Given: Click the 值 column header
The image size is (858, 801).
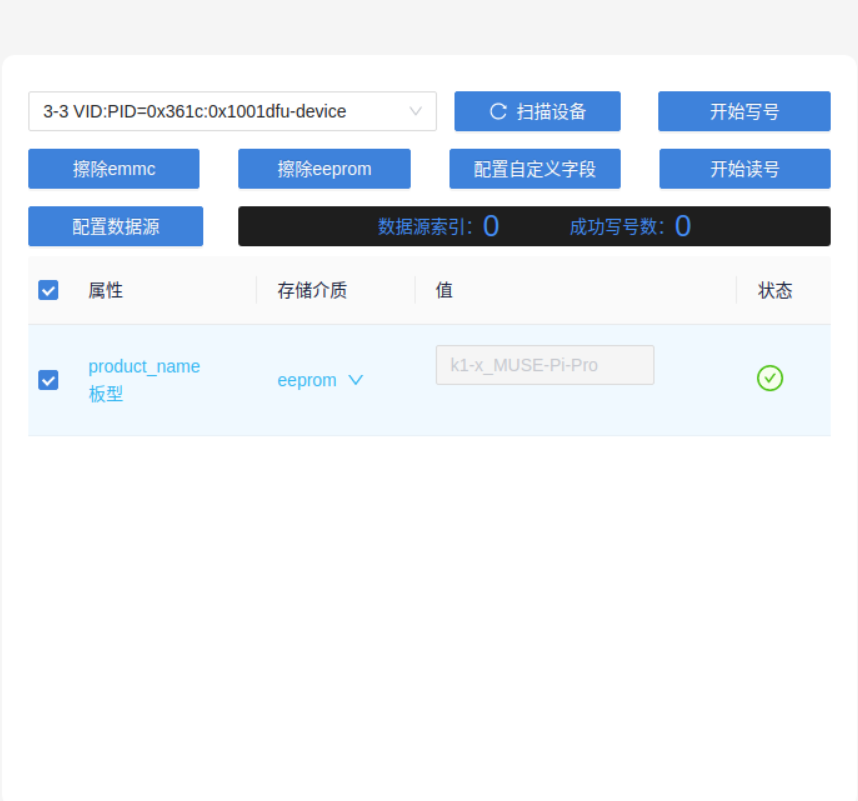Looking at the screenshot, I should point(444,290).
